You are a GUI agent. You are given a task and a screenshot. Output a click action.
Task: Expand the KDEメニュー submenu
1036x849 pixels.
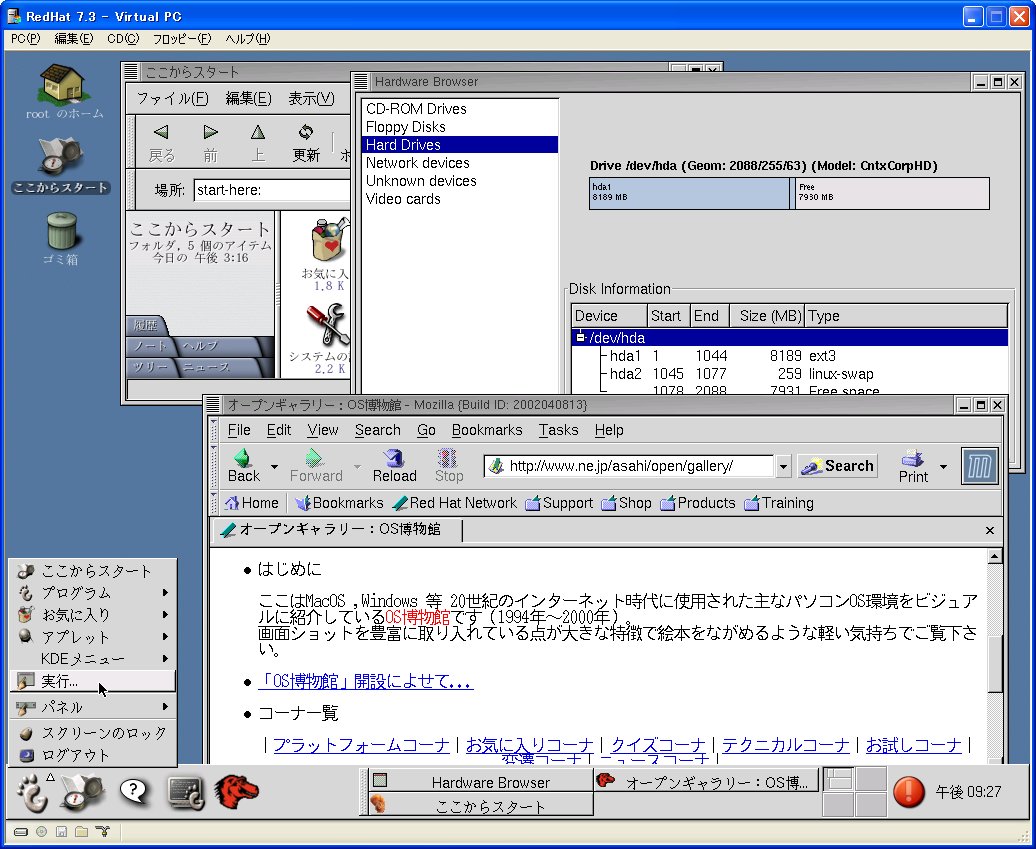92,659
